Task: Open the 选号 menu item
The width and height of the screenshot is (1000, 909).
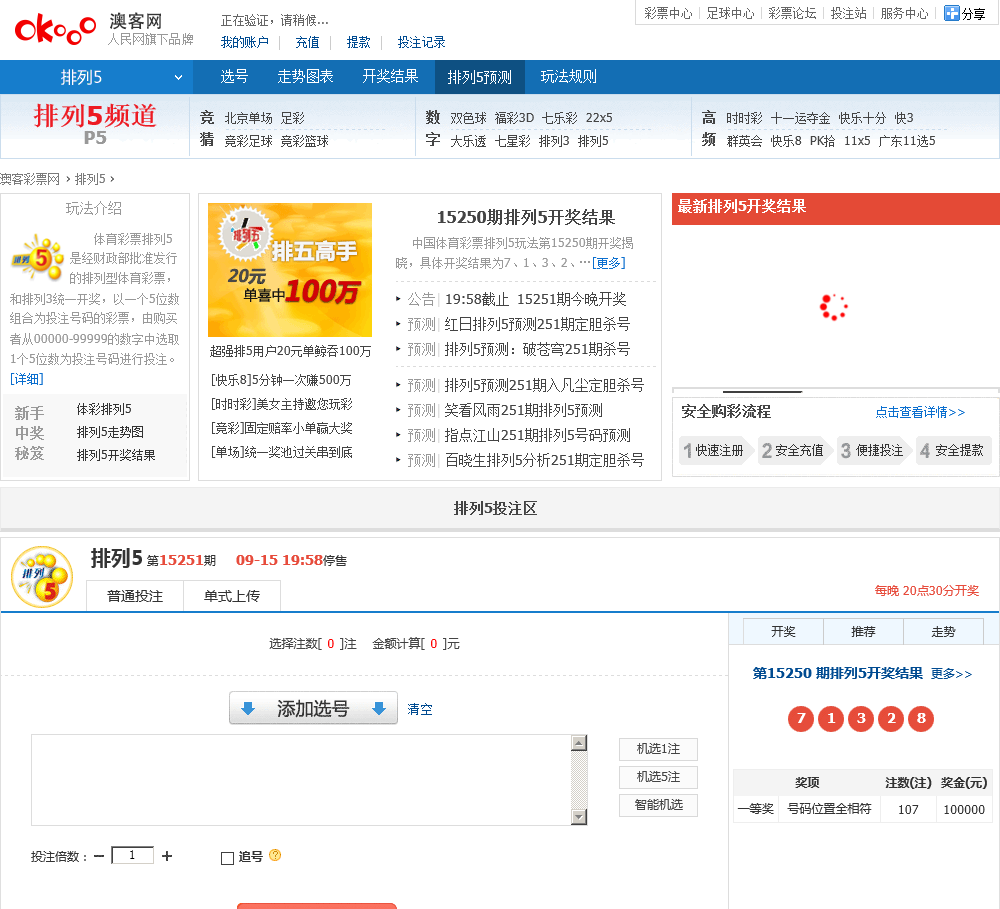Action: (234, 77)
